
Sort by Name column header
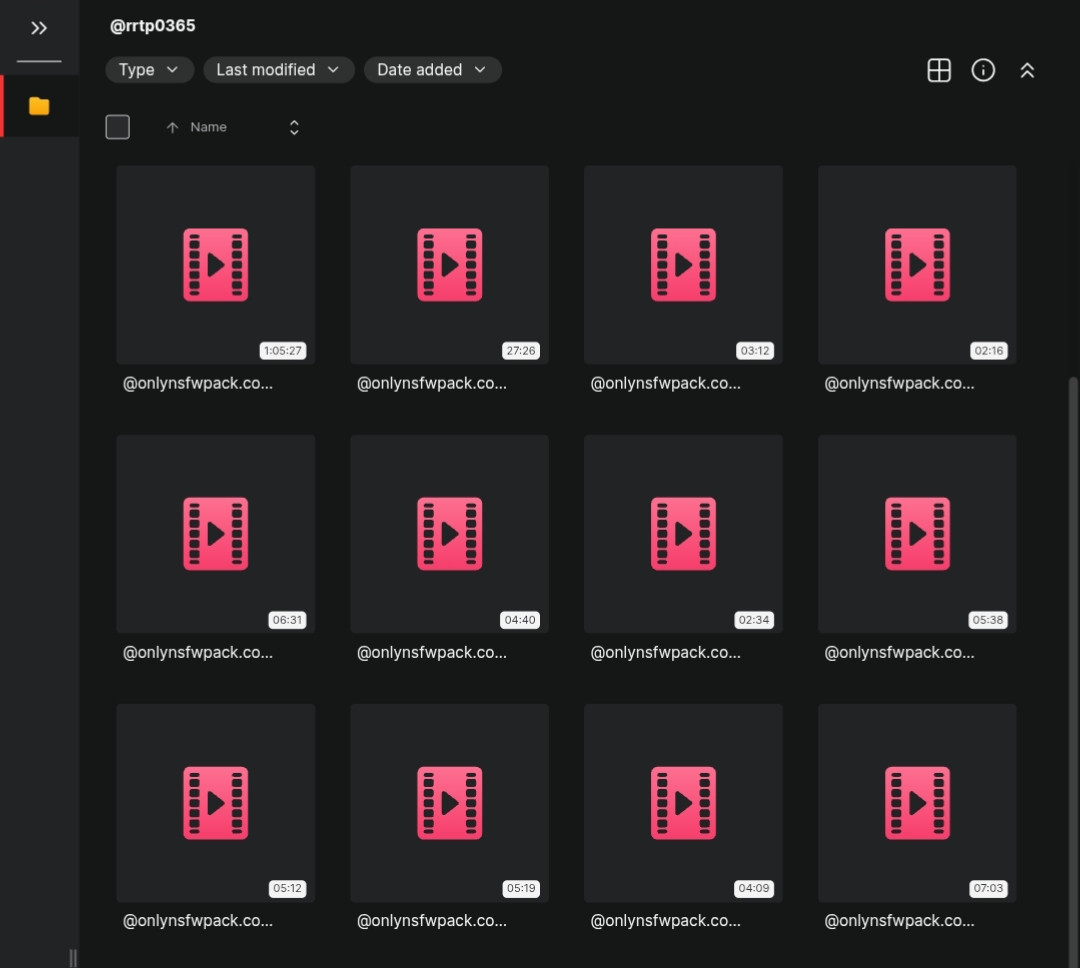(x=208, y=127)
